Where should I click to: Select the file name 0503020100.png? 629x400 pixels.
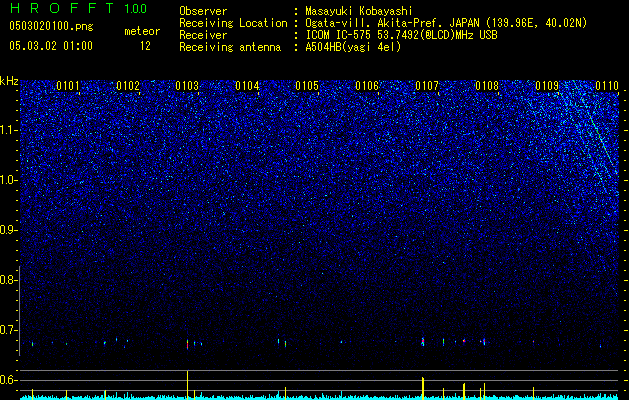click(x=51, y=27)
